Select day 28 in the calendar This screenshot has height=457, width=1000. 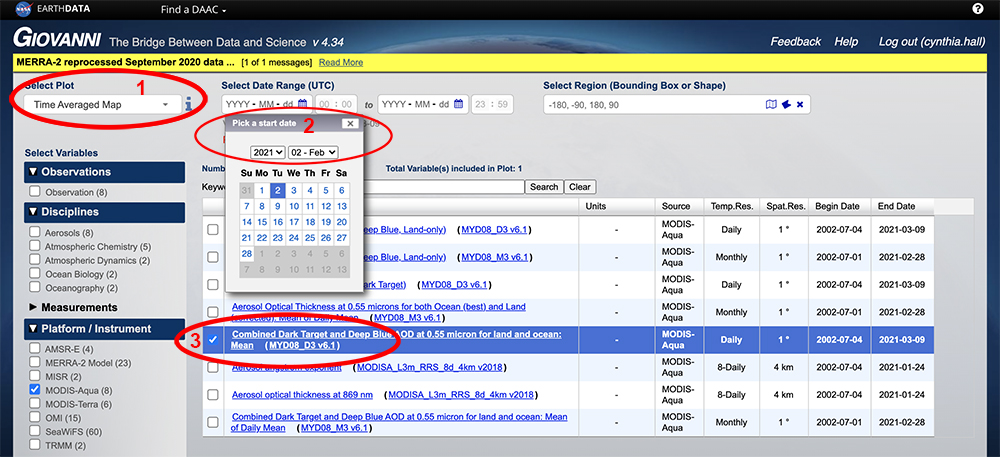[x=246, y=254]
